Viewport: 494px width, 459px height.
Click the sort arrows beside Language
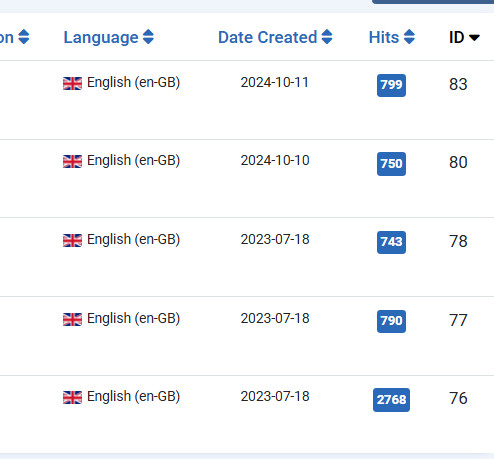[x=148, y=37]
